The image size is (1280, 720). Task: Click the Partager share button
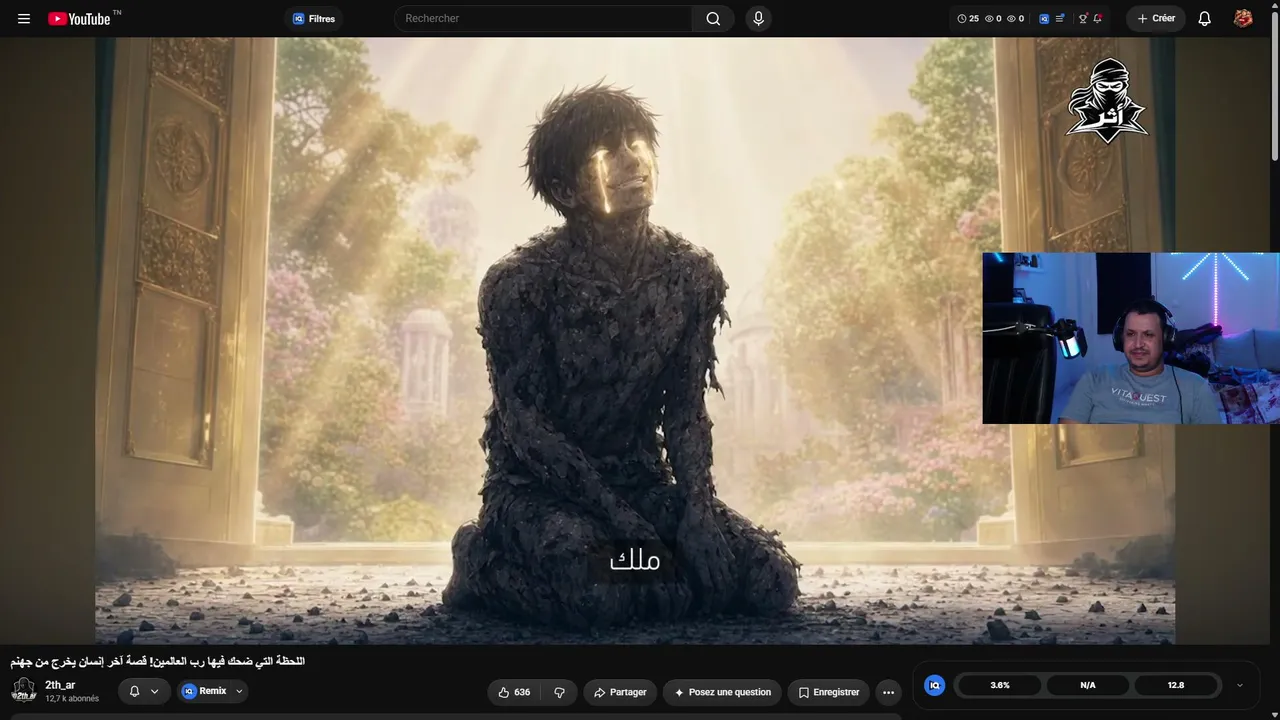point(620,692)
